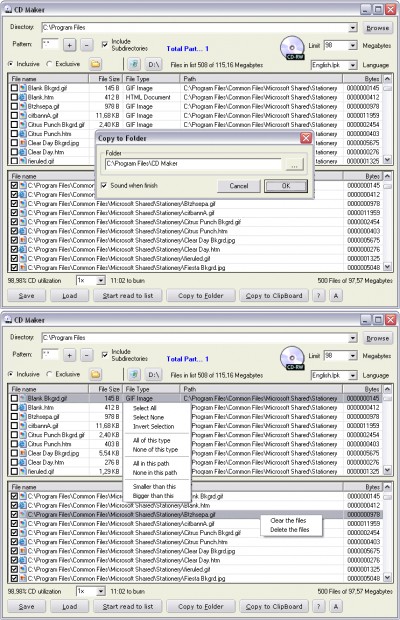Click the Pattern input field in upper window

click(50, 44)
